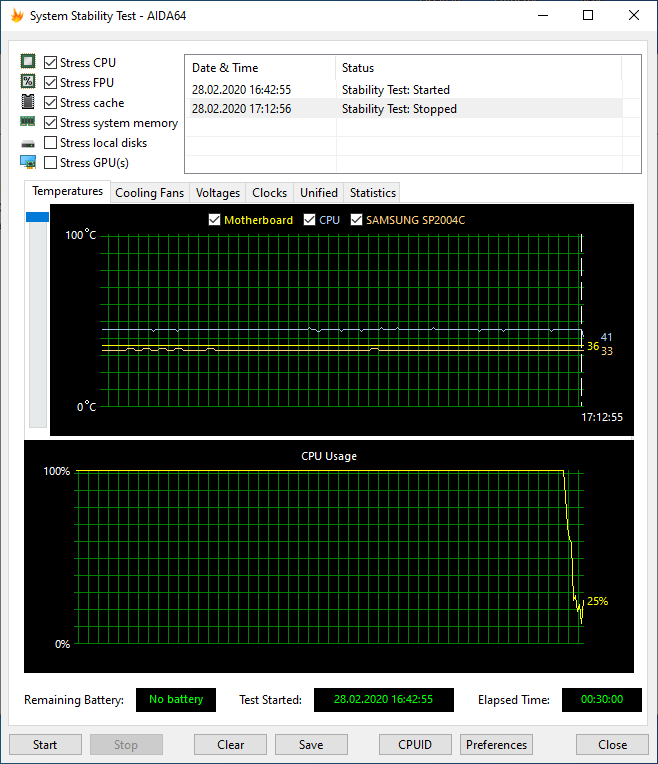
Task: Select the Stability Test: Started log row
Action: [404, 90]
